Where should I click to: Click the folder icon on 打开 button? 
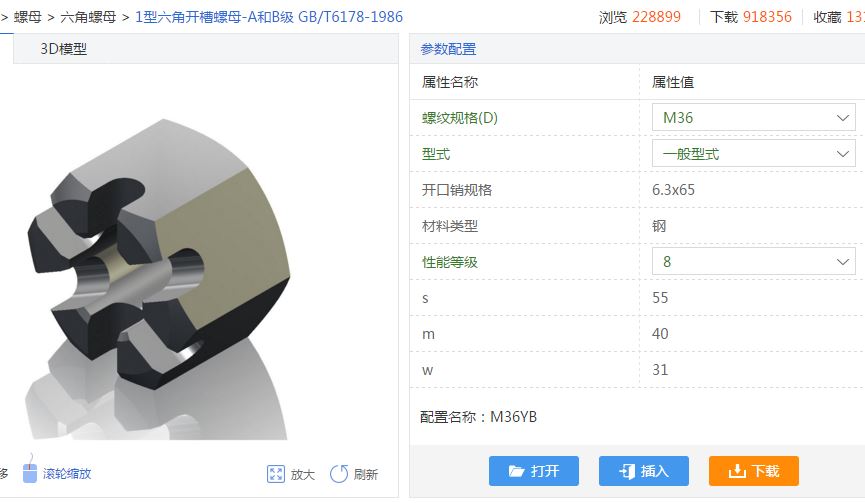(x=516, y=471)
